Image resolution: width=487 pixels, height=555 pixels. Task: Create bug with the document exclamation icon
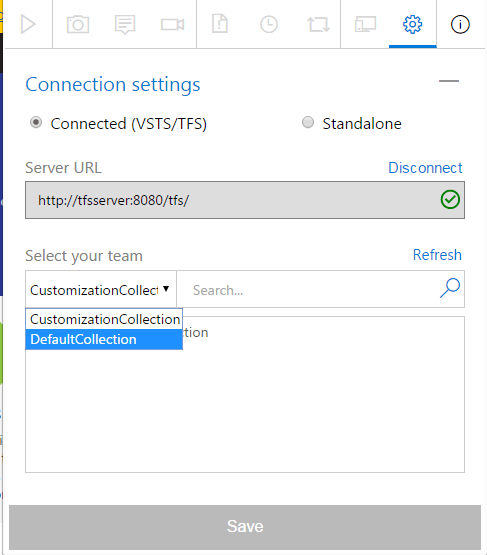(220, 24)
